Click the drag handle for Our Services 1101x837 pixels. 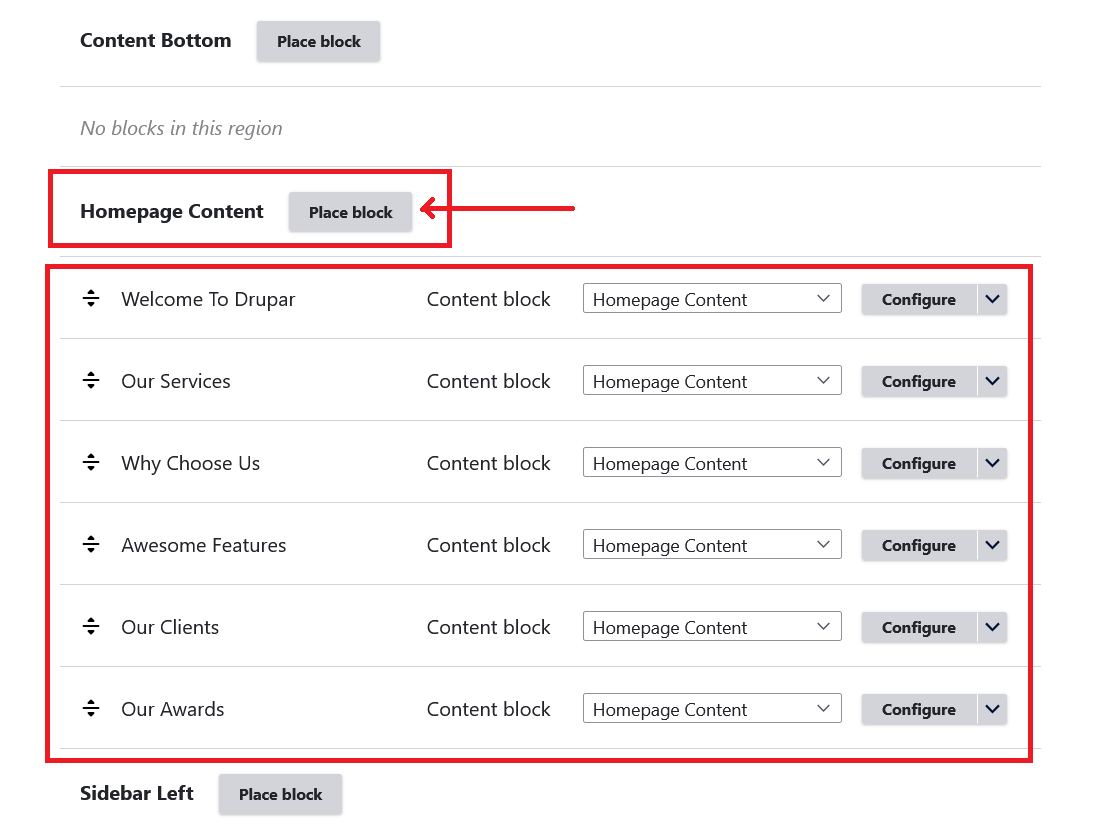point(91,379)
